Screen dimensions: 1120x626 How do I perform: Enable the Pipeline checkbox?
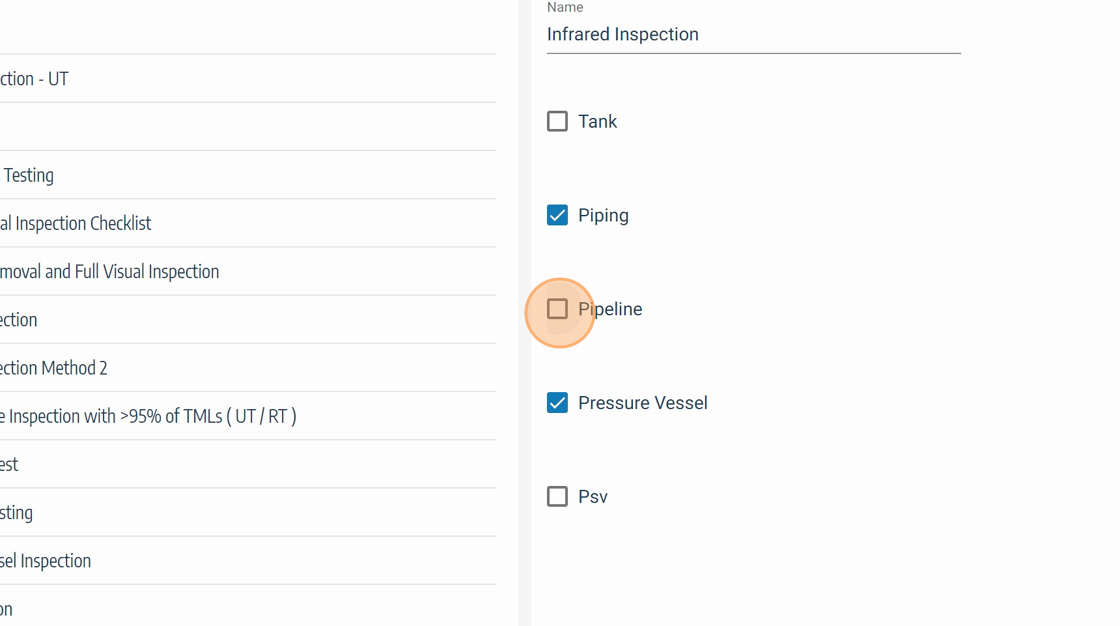tap(557, 309)
